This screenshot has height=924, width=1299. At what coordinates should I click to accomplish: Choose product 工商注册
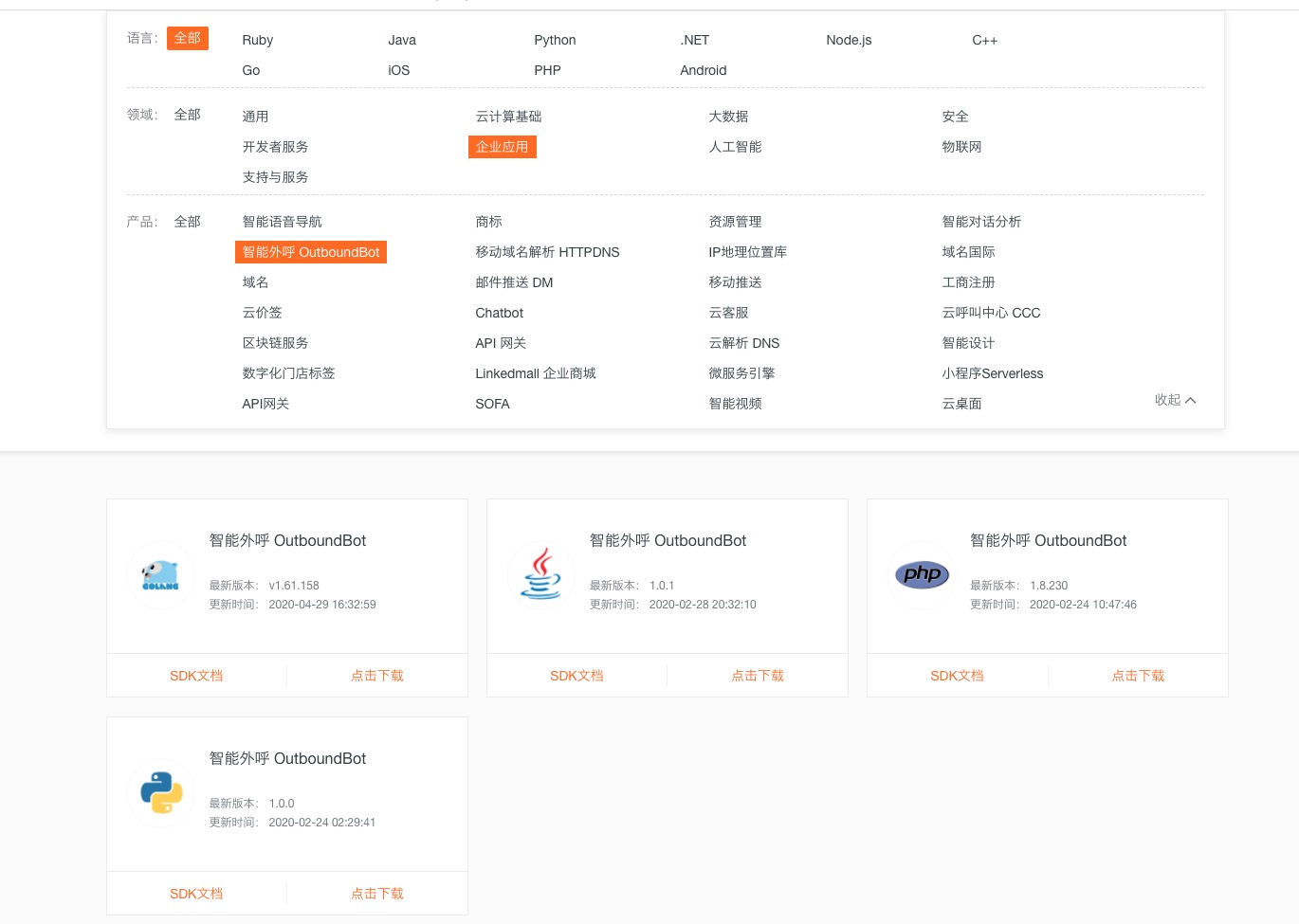[968, 282]
